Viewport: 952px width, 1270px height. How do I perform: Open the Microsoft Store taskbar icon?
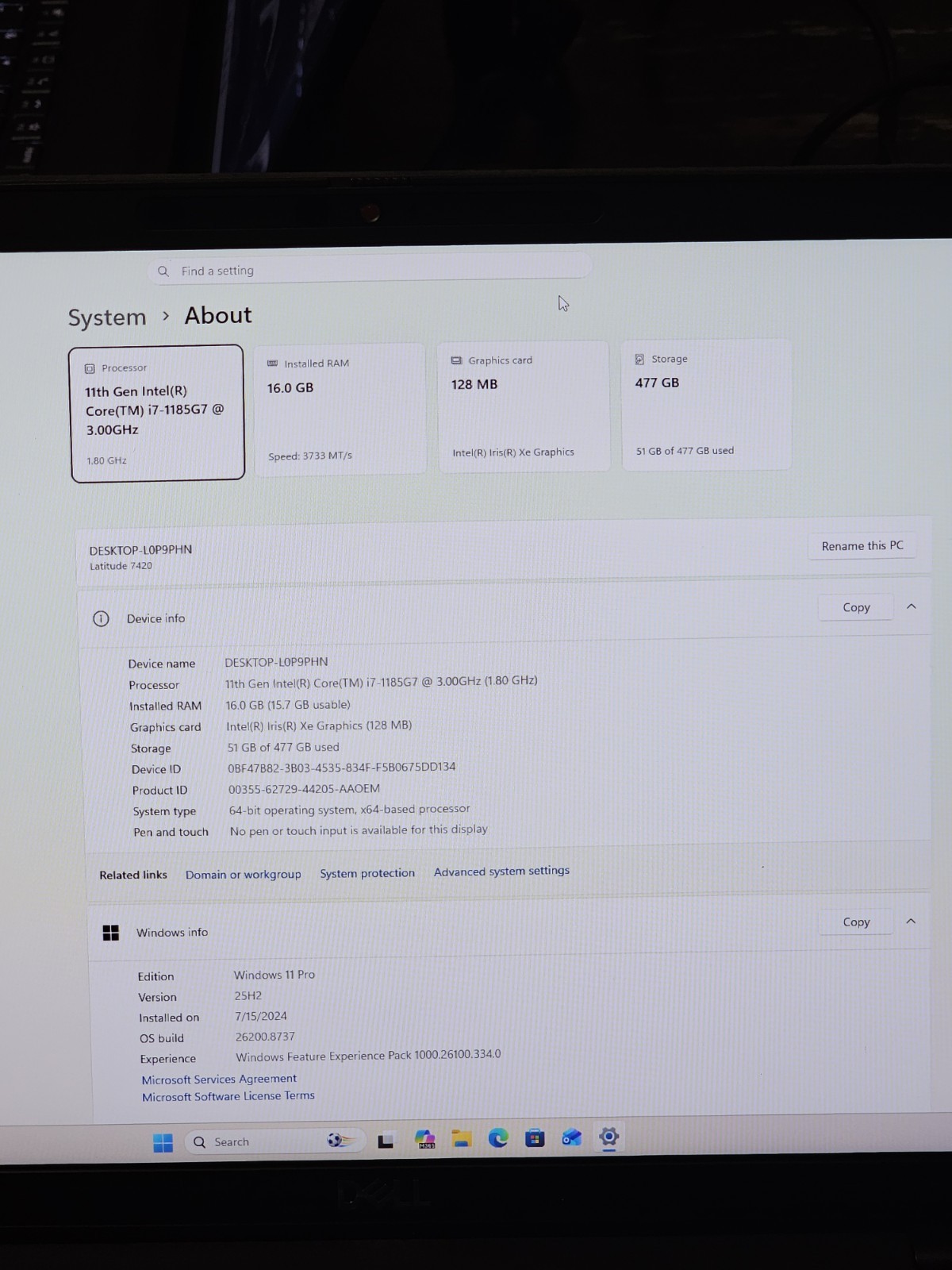click(x=535, y=1138)
